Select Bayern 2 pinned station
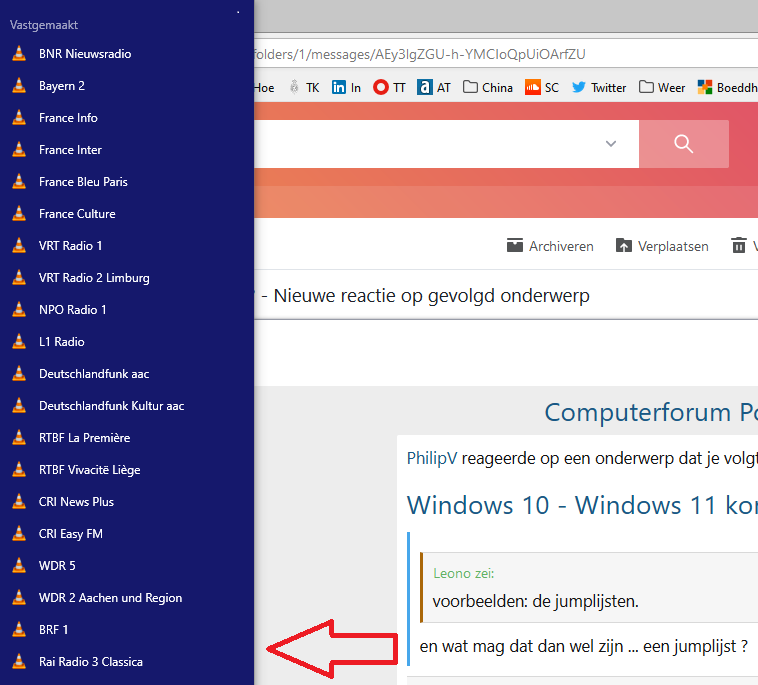 pyautogui.click(x=62, y=86)
